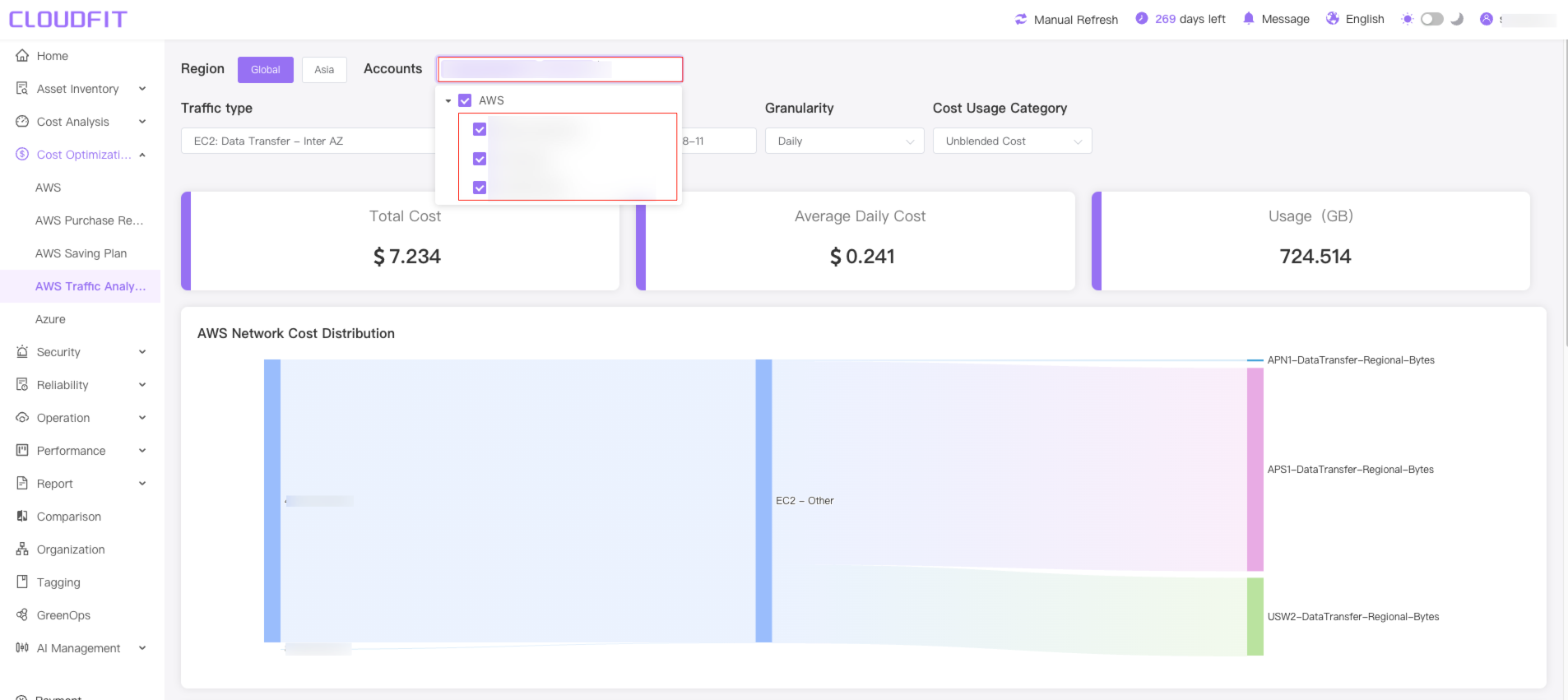Toggle the light/dark theme switch
This screenshot has width=1568, height=700.
point(1432,19)
